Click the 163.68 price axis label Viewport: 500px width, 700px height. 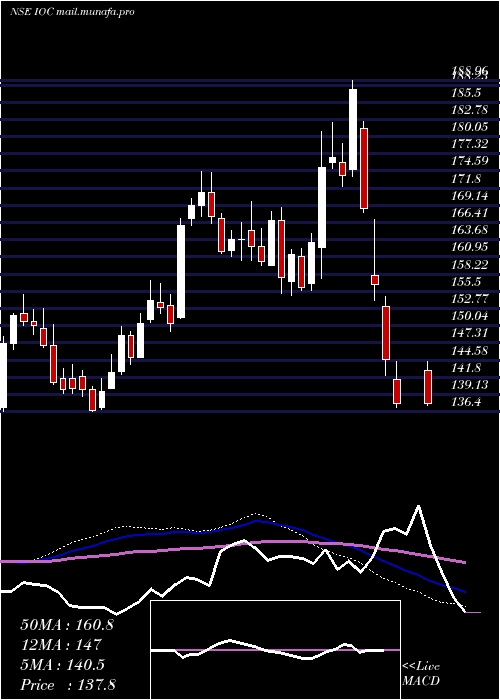pos(469,230)
